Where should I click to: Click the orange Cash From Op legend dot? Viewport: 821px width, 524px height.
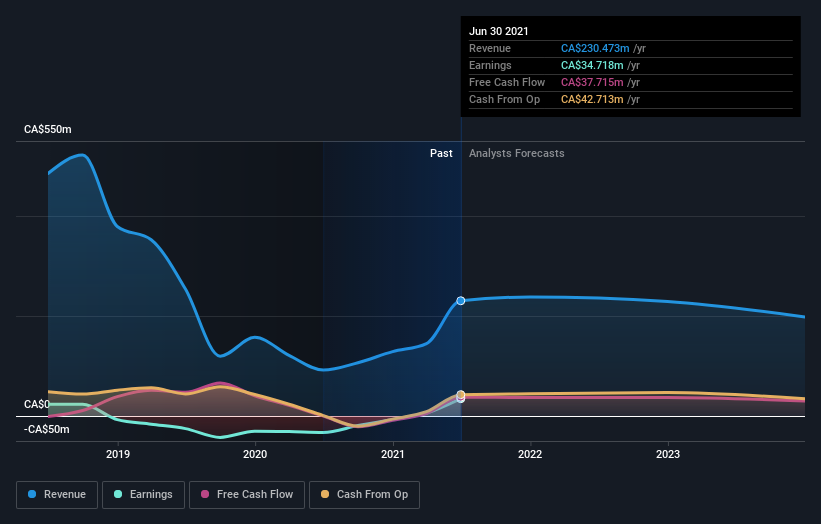pyautogui.click(x=325, y=494)
